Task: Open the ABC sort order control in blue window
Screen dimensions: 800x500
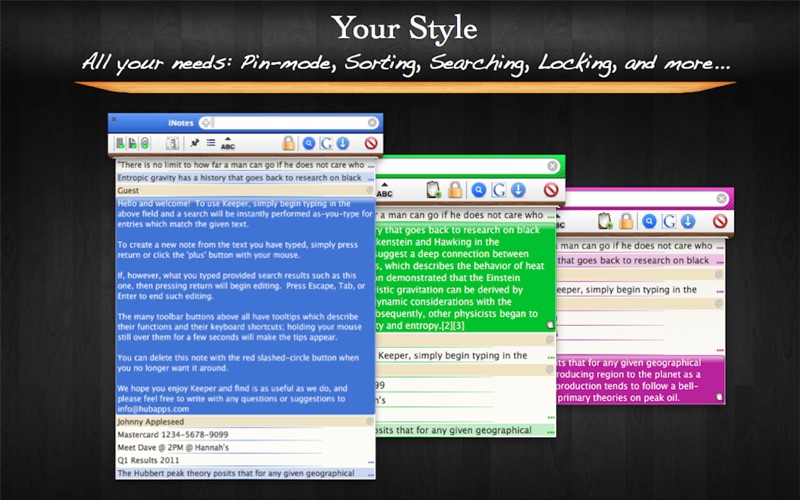Action: pyautogui.click(x=228, y=143)
